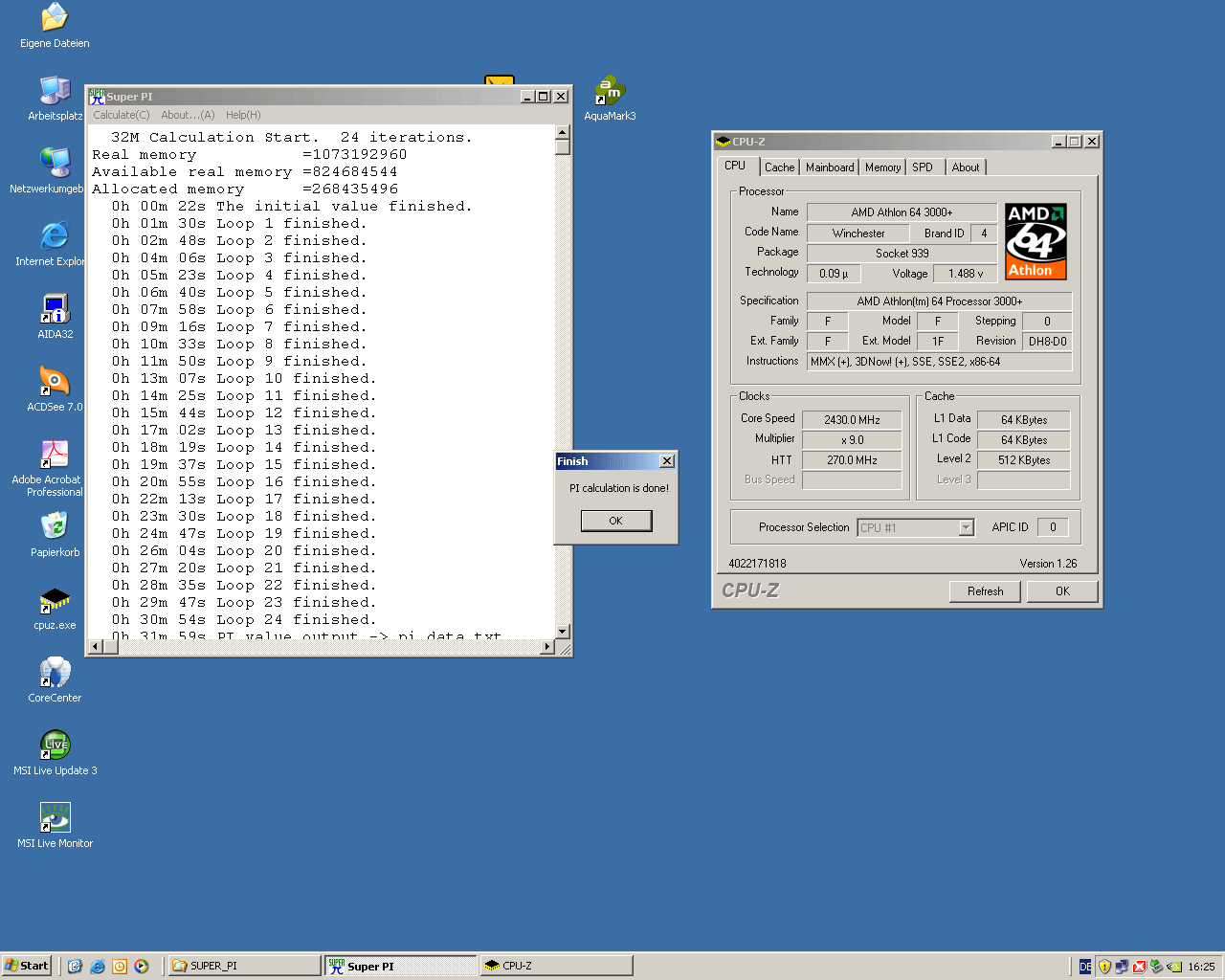Click Super PI vertical scrollbar down arrow
The width and height of the screenshot is (1225, 980).
coord(563,632)
